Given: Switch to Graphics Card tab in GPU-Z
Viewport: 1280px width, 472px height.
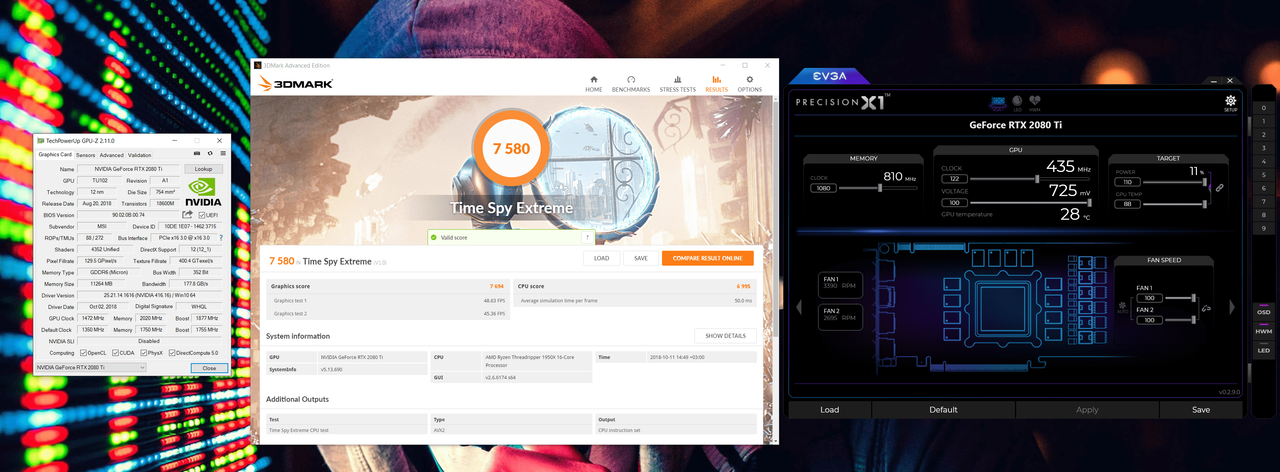Looking at the screenshot, I should tap(55, 155).
